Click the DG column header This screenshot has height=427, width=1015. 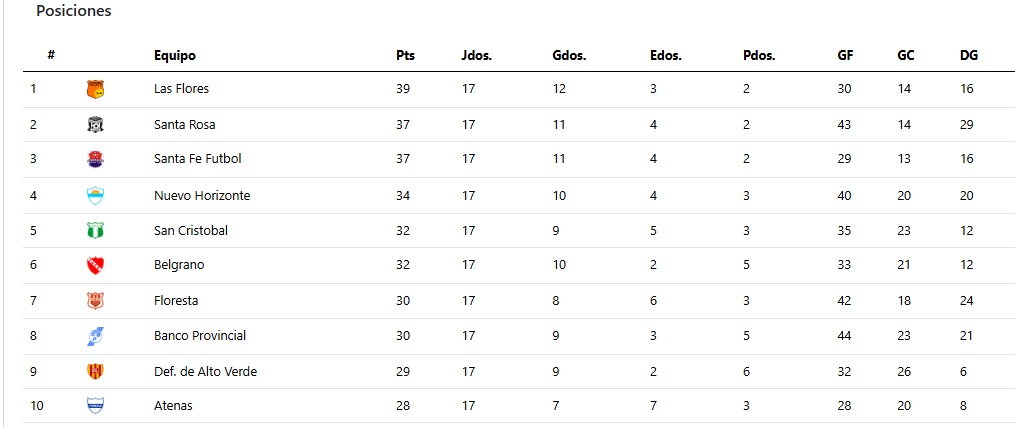click(x=968, y=56)
